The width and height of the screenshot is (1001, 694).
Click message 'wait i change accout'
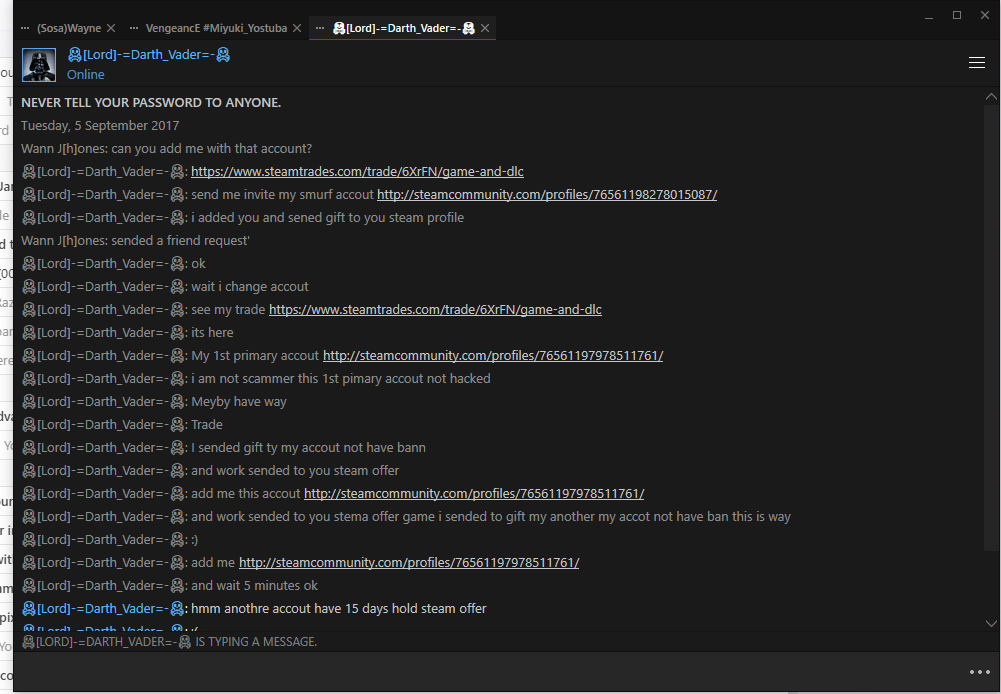(x=250, y=287)
